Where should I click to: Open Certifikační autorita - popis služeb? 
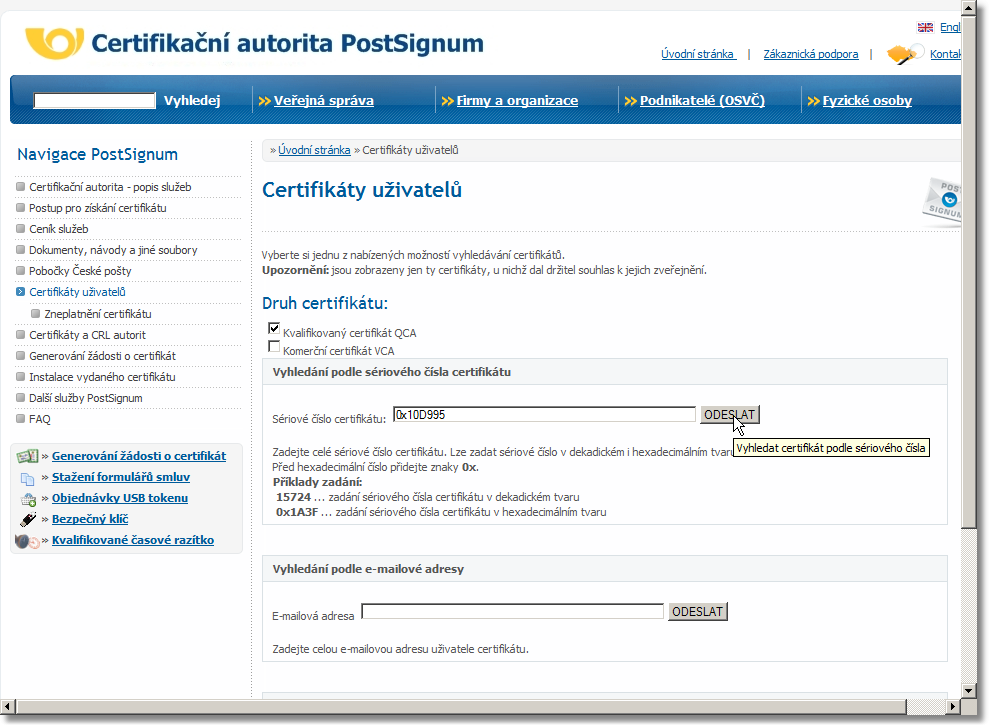110,187
